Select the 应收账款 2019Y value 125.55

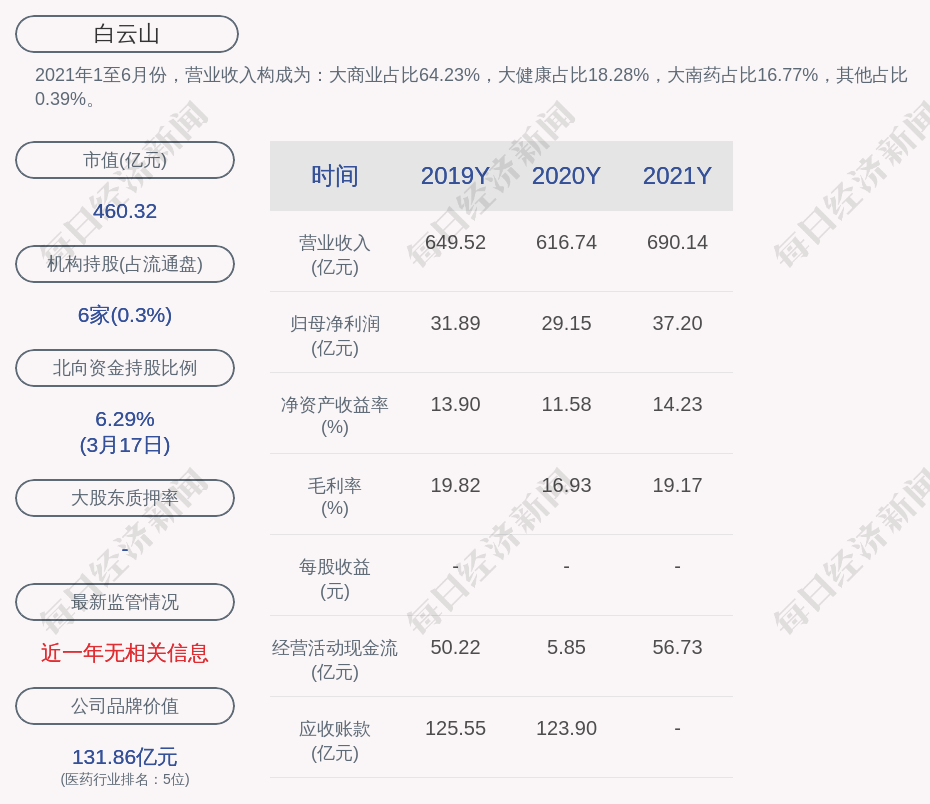(x=455, y=728)
